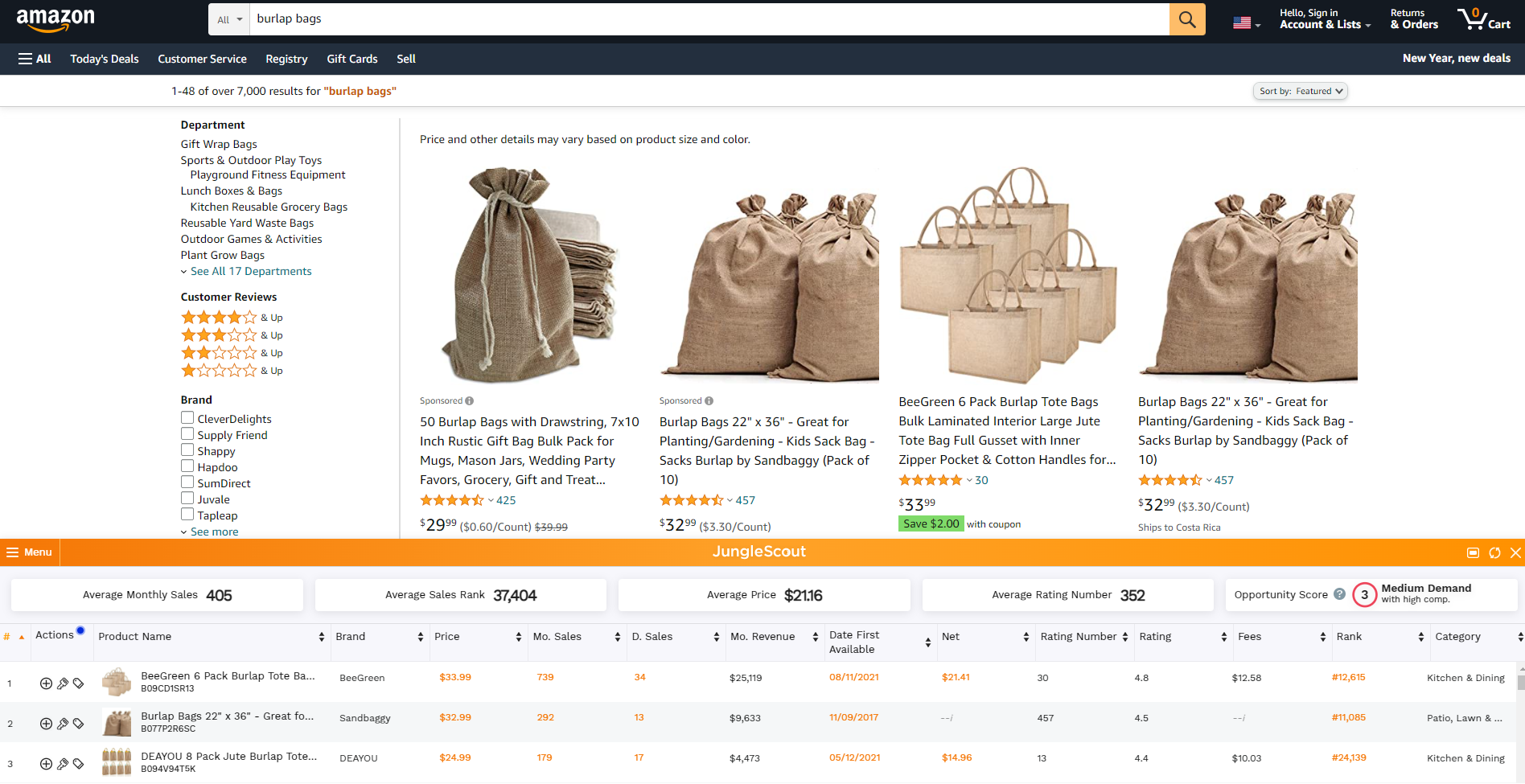Sort table by Product Name column

(321, 637)
